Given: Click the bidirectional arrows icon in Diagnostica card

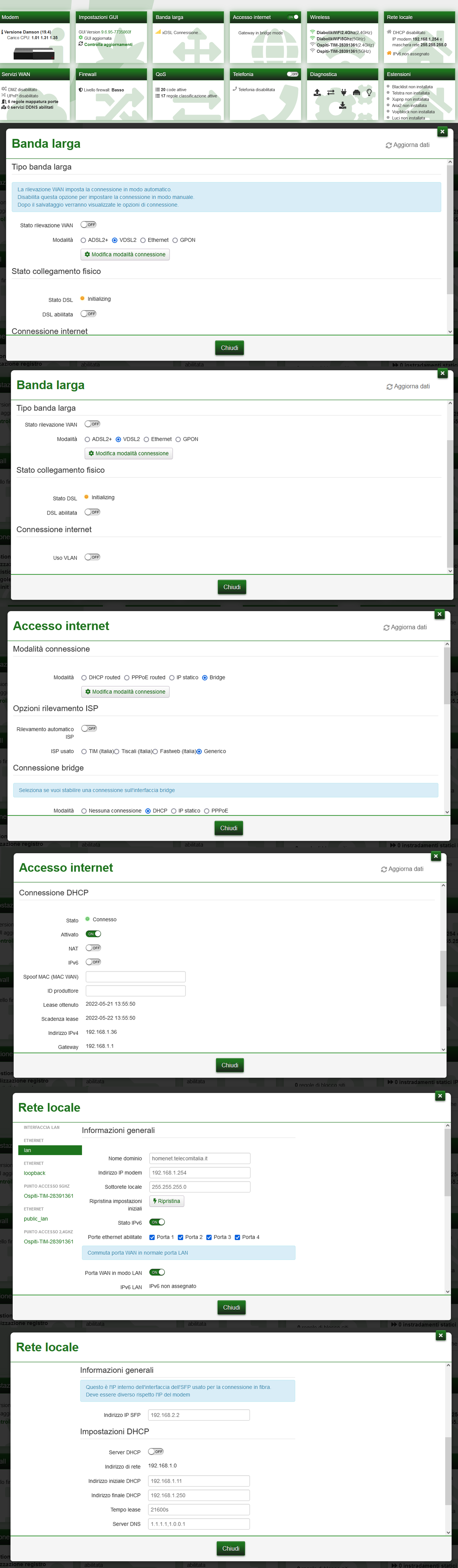Looking at the screenshot, I should [x=330, y=93].
